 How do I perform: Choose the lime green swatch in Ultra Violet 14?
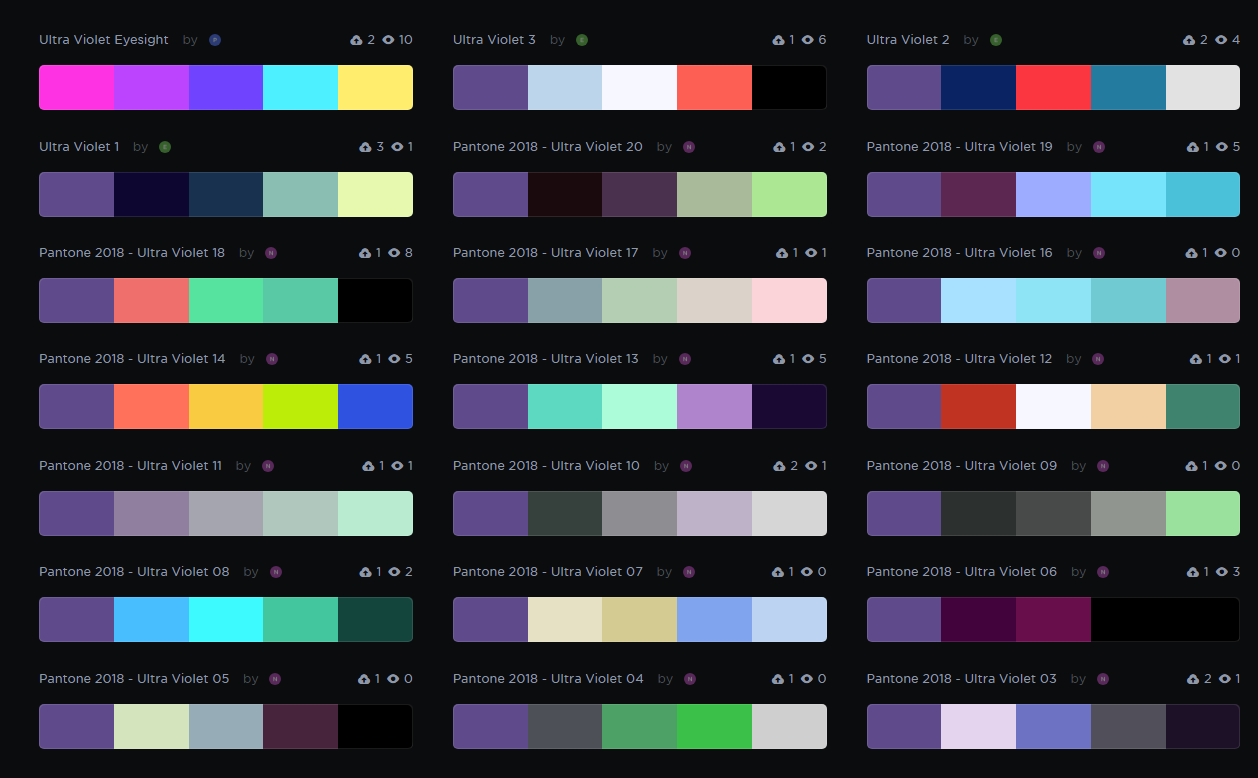(x=300, y=407)
